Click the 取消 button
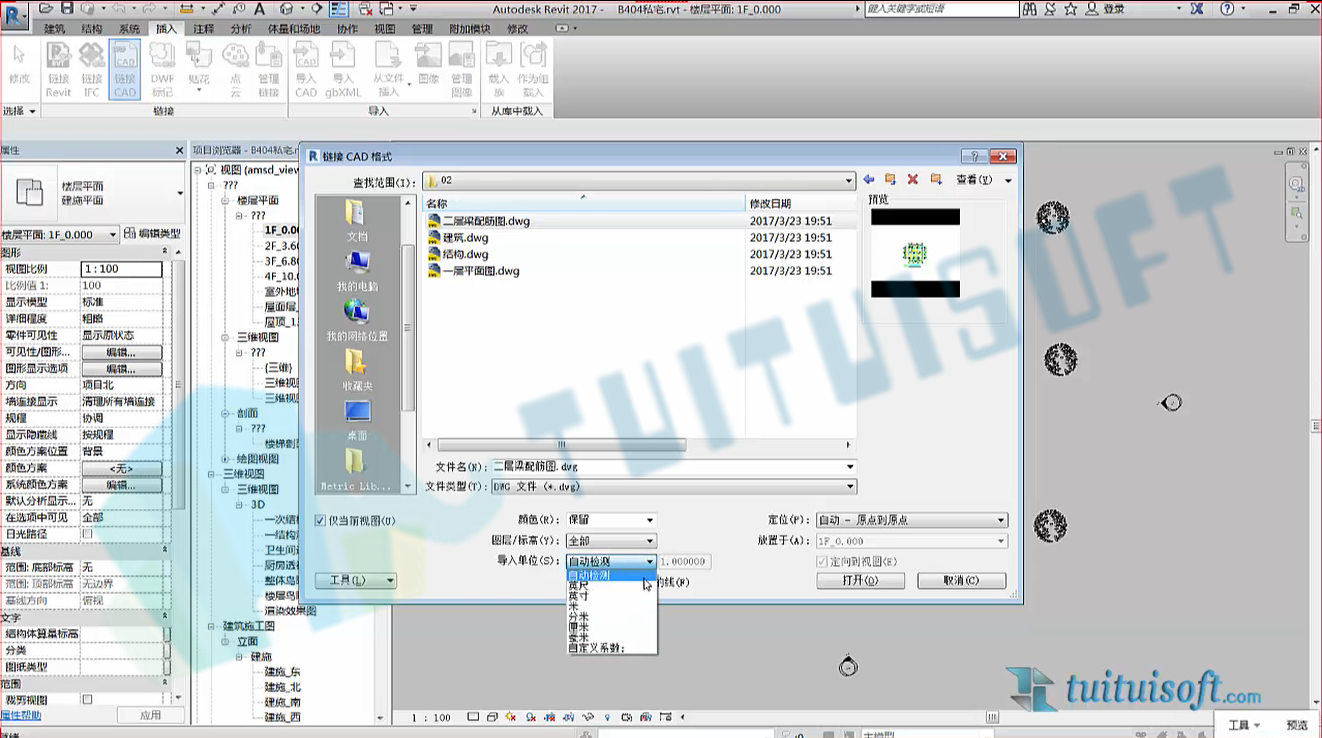Image resolution: width=1322 pixels, height=738 pixels. (961, 581)
